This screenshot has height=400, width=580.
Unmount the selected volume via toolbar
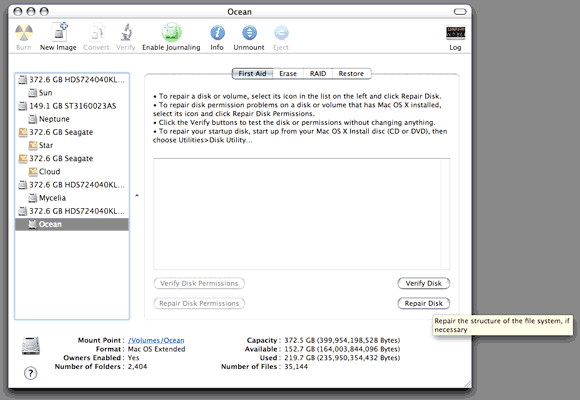pyautogui.click(x=249, y=33)
